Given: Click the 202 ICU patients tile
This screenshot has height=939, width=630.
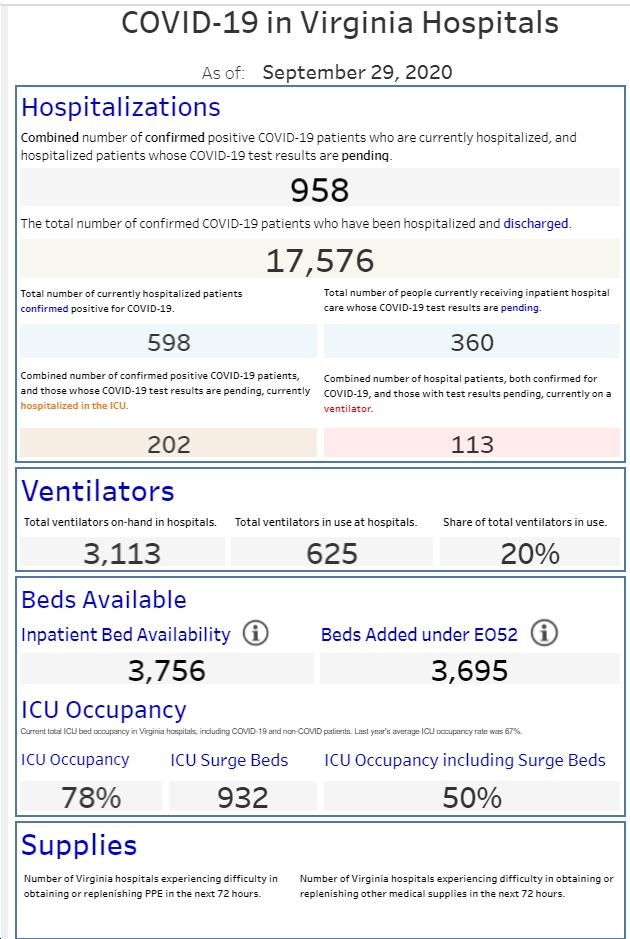Looking at the screenshot, I should coord(168,443).
